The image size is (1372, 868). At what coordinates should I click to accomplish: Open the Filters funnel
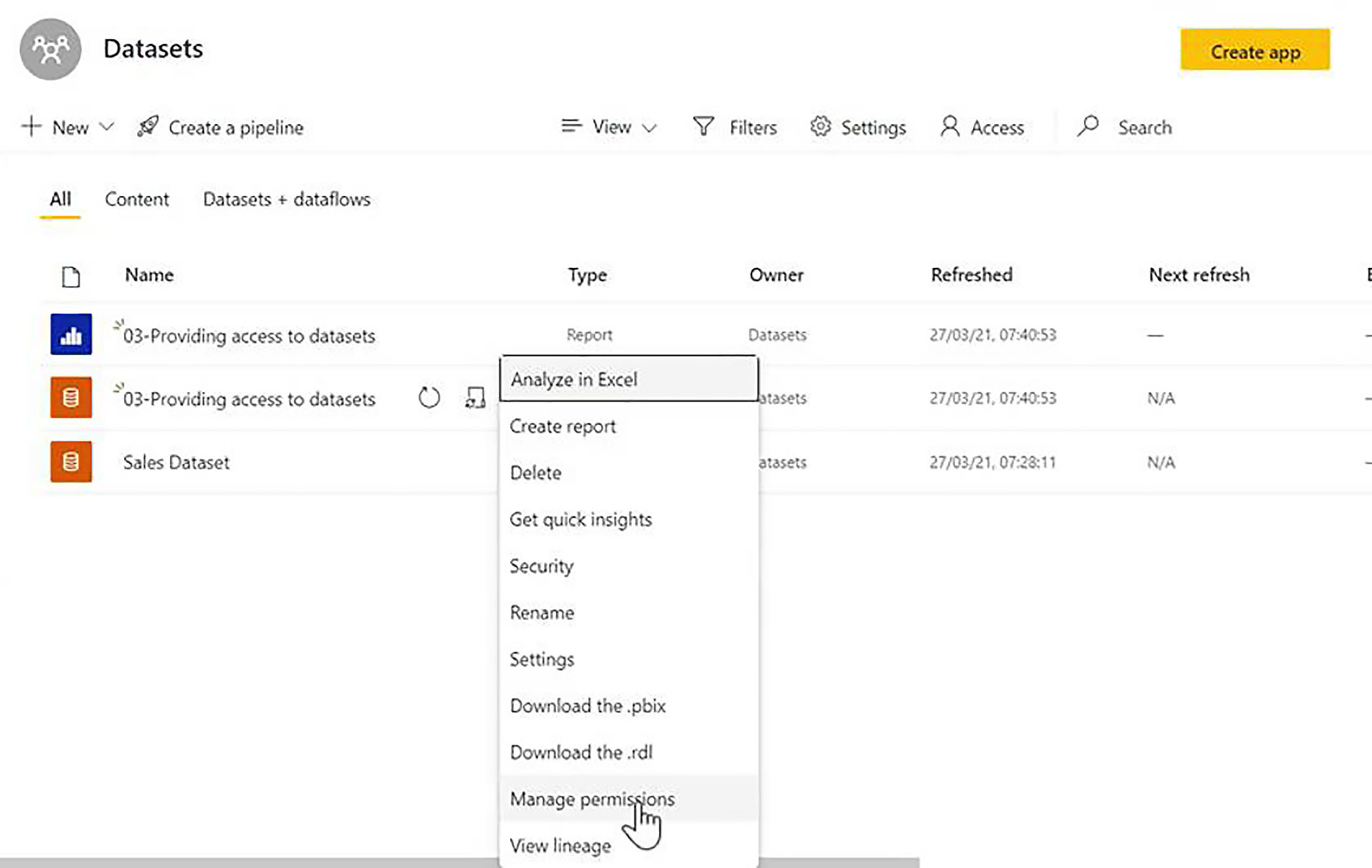tap(703, 127)
